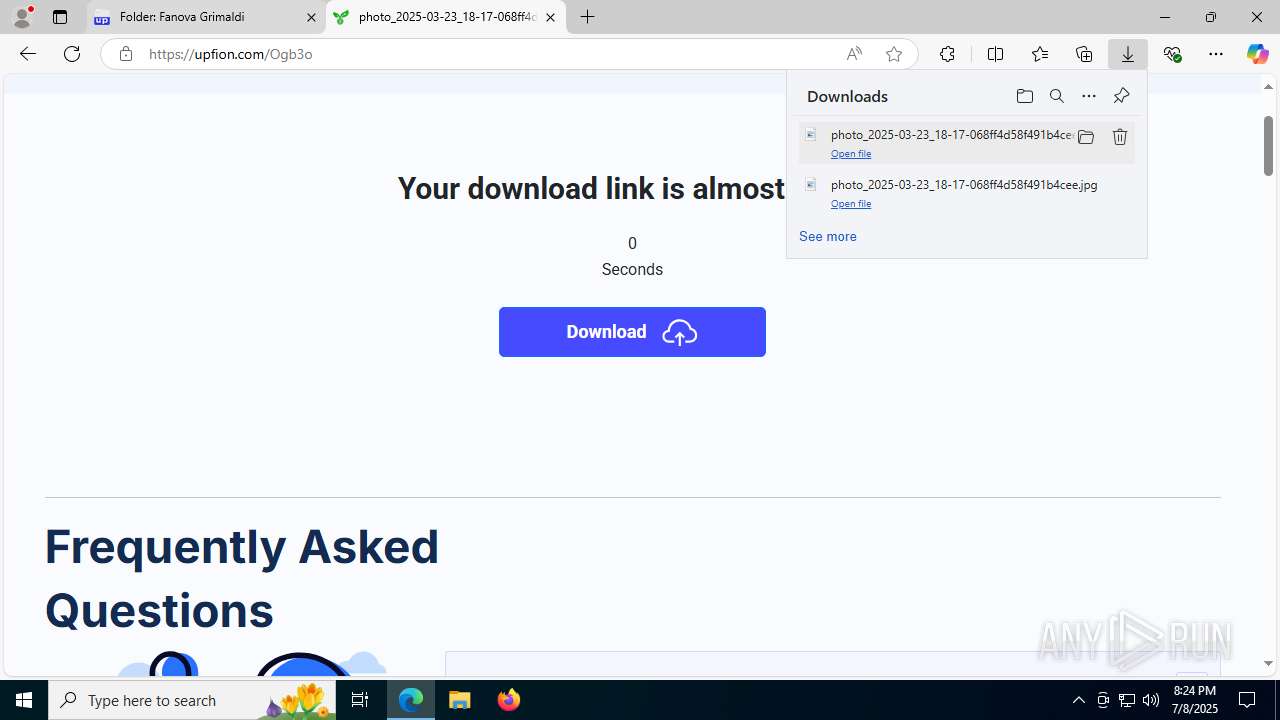Viewport: 1280px width, 720px height.
Task: Click the blue Download button
Action: pyautogui.click(x=632, y=332)
